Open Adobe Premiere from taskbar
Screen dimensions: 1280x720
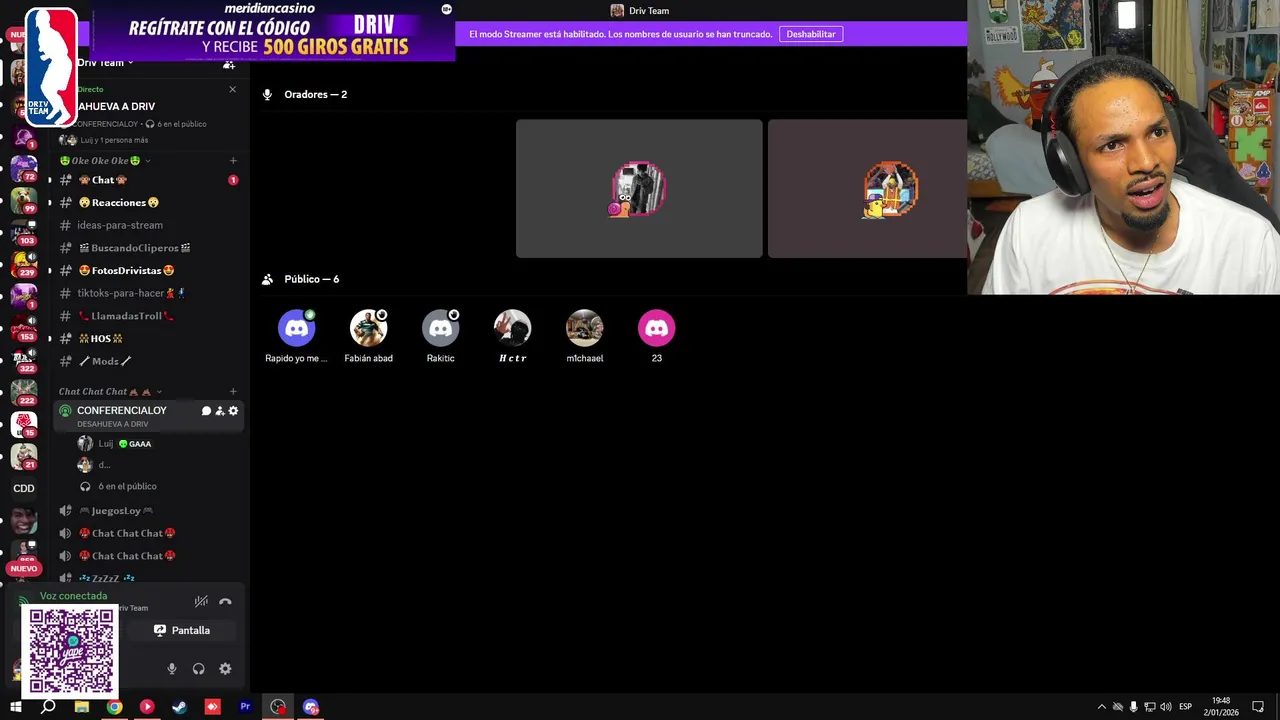click(x=245, y=707)
